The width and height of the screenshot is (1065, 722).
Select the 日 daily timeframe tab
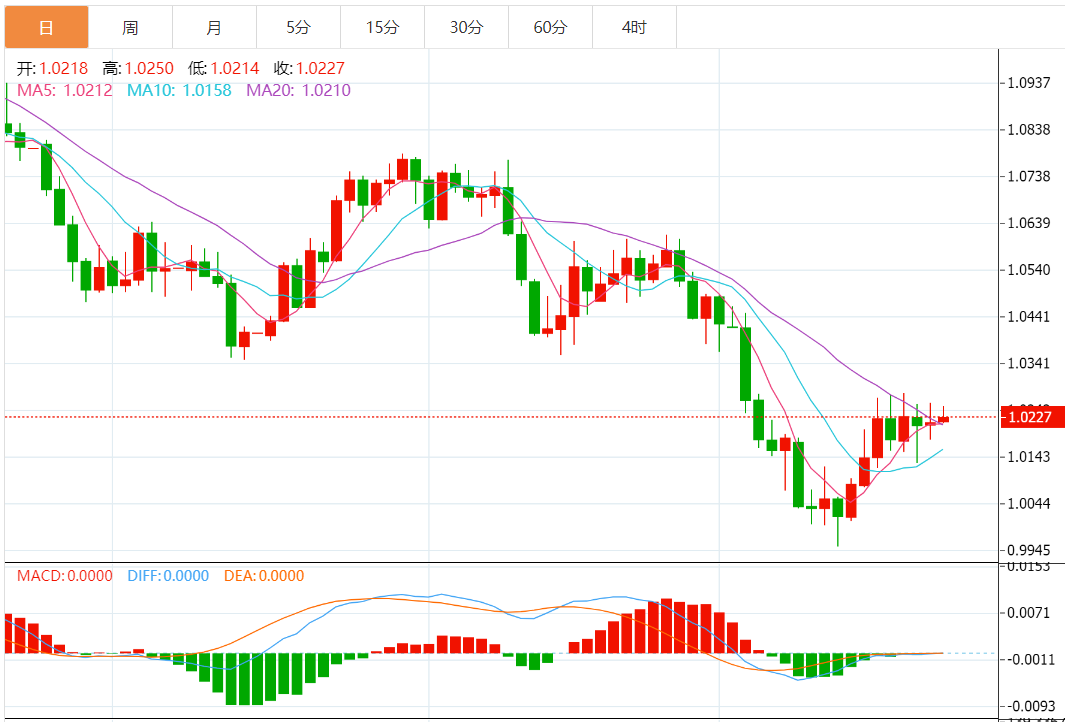[x=46, y=27]
